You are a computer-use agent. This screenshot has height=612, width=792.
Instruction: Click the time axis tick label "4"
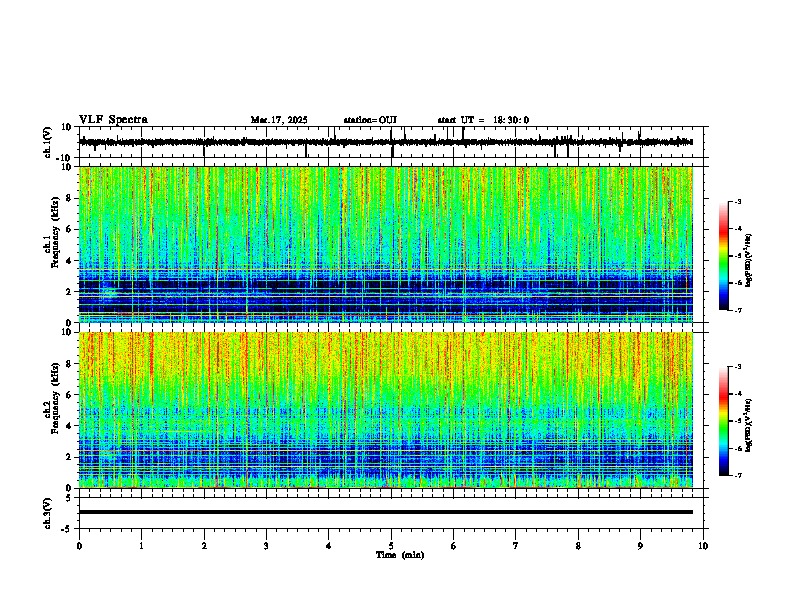[x=329, y=546]
